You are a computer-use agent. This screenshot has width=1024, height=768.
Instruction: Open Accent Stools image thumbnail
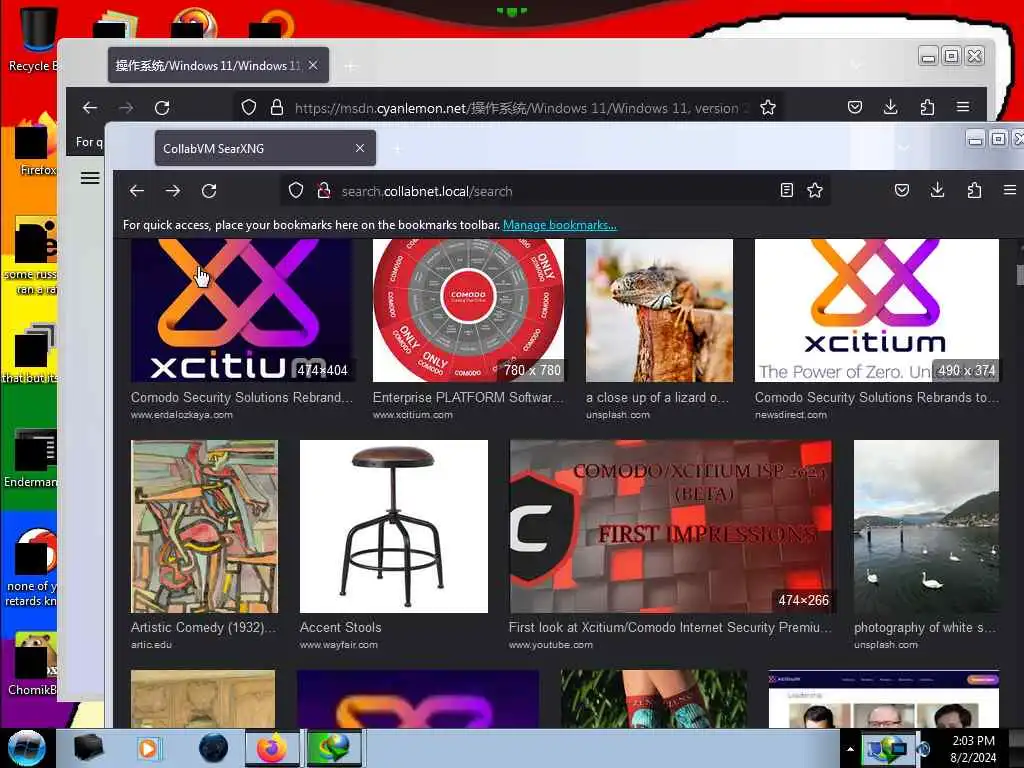394,526
